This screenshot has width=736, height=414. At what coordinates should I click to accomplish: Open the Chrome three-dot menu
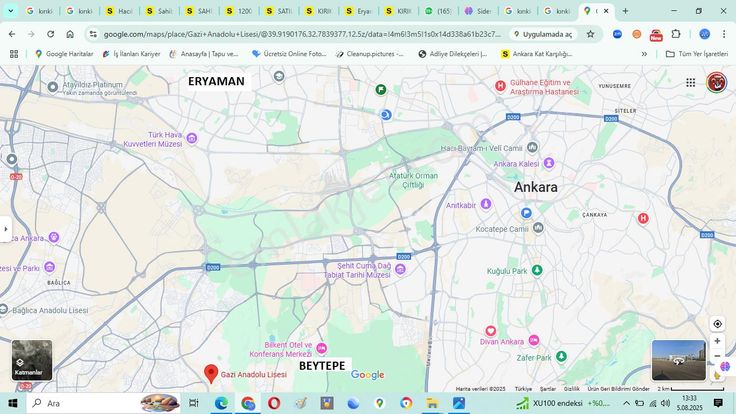click(x=724, y=34)
